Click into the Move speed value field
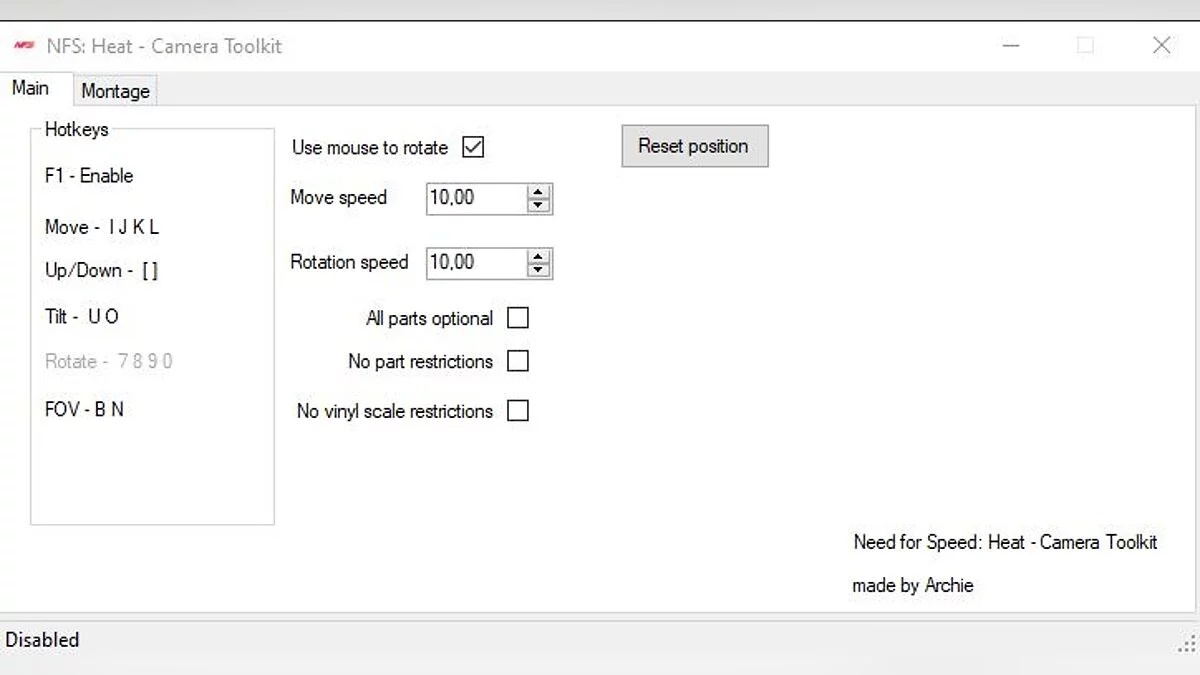1200x675 pixels. pyautogui.click(x=475, y=198)
